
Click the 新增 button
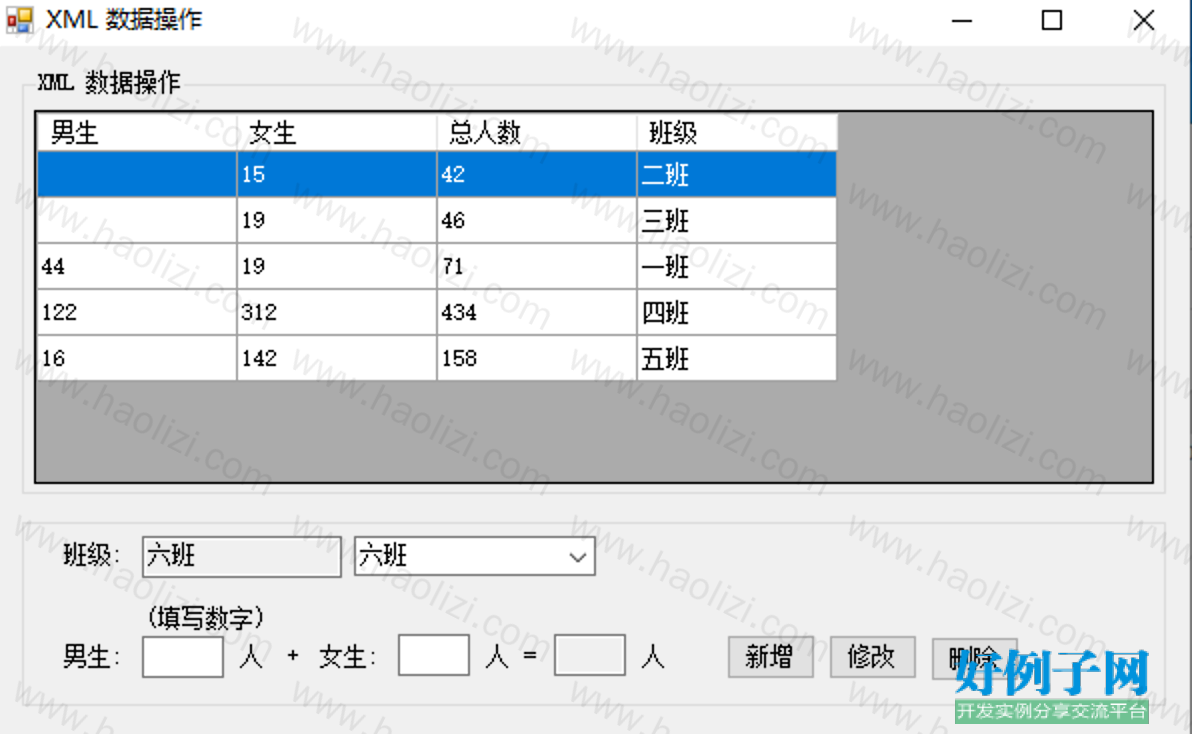[770, 657]
